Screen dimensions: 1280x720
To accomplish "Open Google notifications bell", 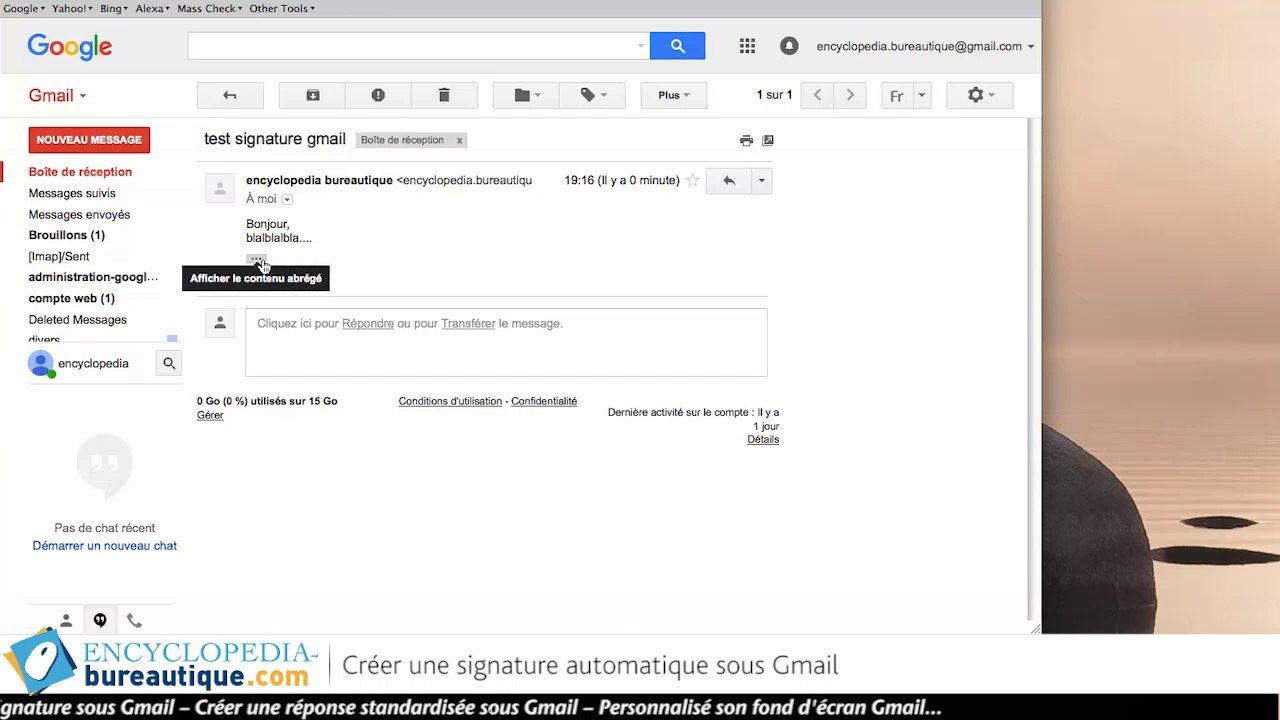I will coord(789,46).
